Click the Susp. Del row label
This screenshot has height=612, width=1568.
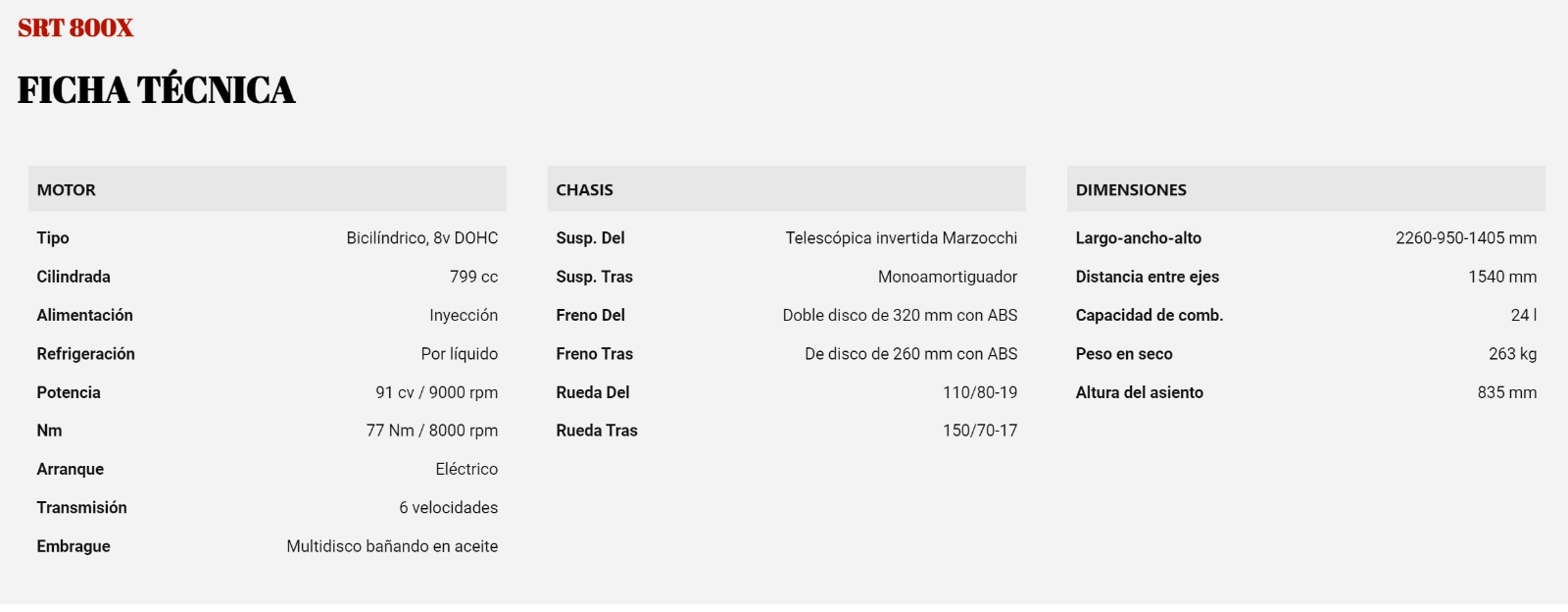590,238
